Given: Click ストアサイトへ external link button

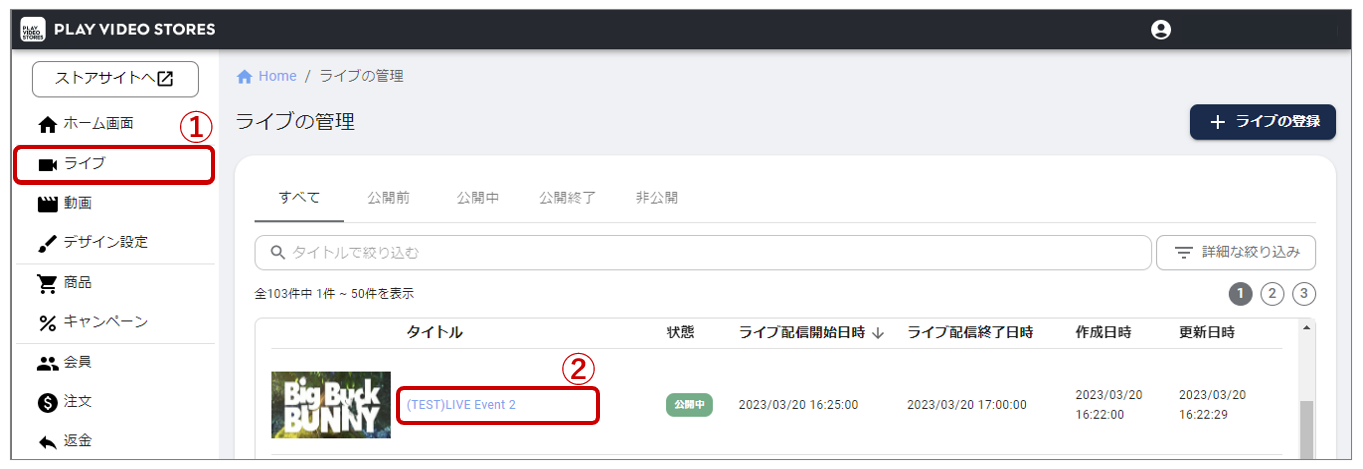Looking at the screenshot, I should [115, 79].
